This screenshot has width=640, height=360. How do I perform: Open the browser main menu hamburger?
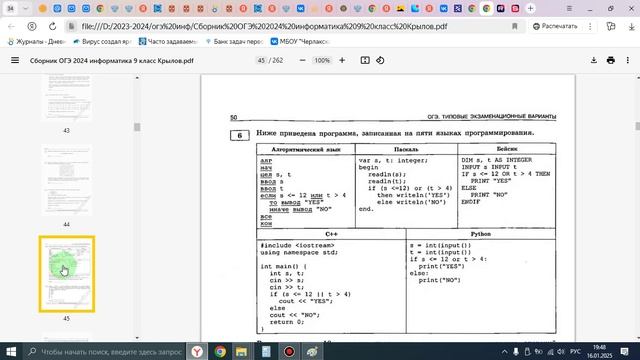[569, 8]
